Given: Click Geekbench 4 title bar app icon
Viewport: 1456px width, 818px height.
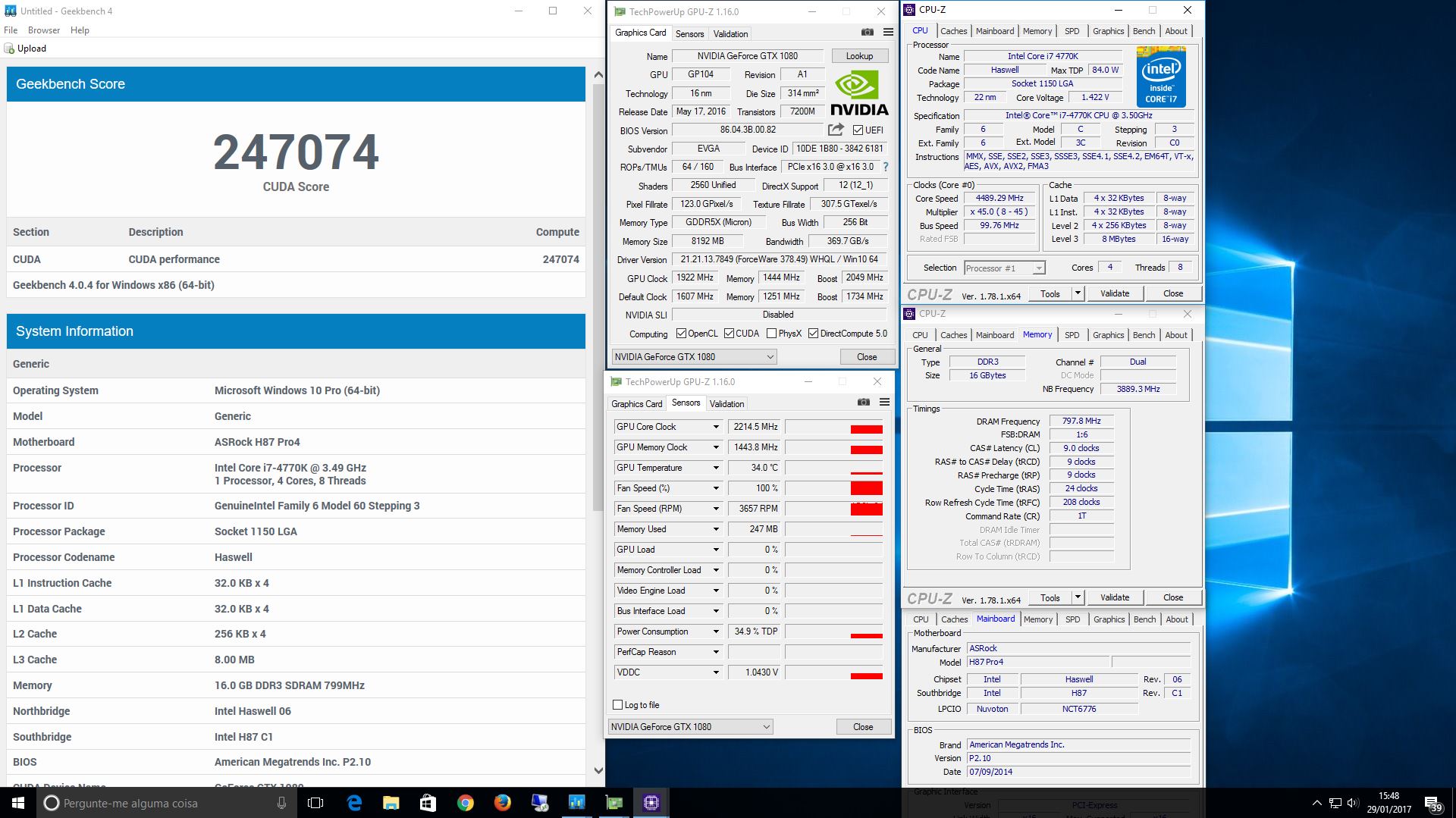Looking at the screenshot, I should click(x=10, y=11).
